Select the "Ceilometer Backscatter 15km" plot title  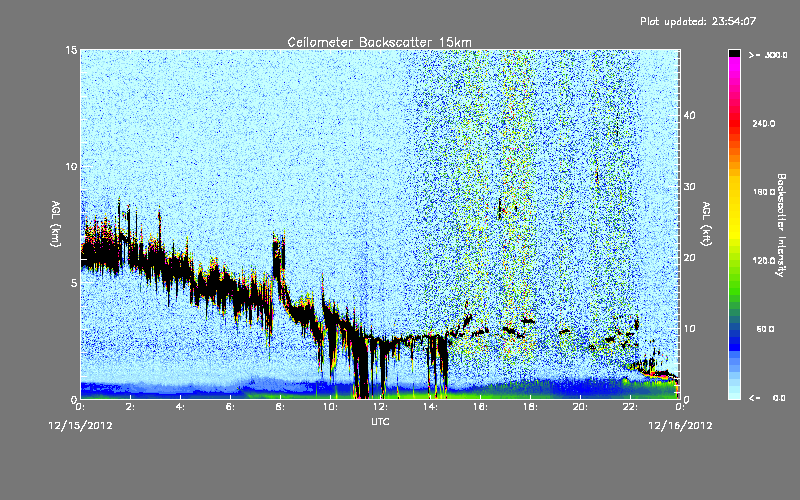pos(380,42)
